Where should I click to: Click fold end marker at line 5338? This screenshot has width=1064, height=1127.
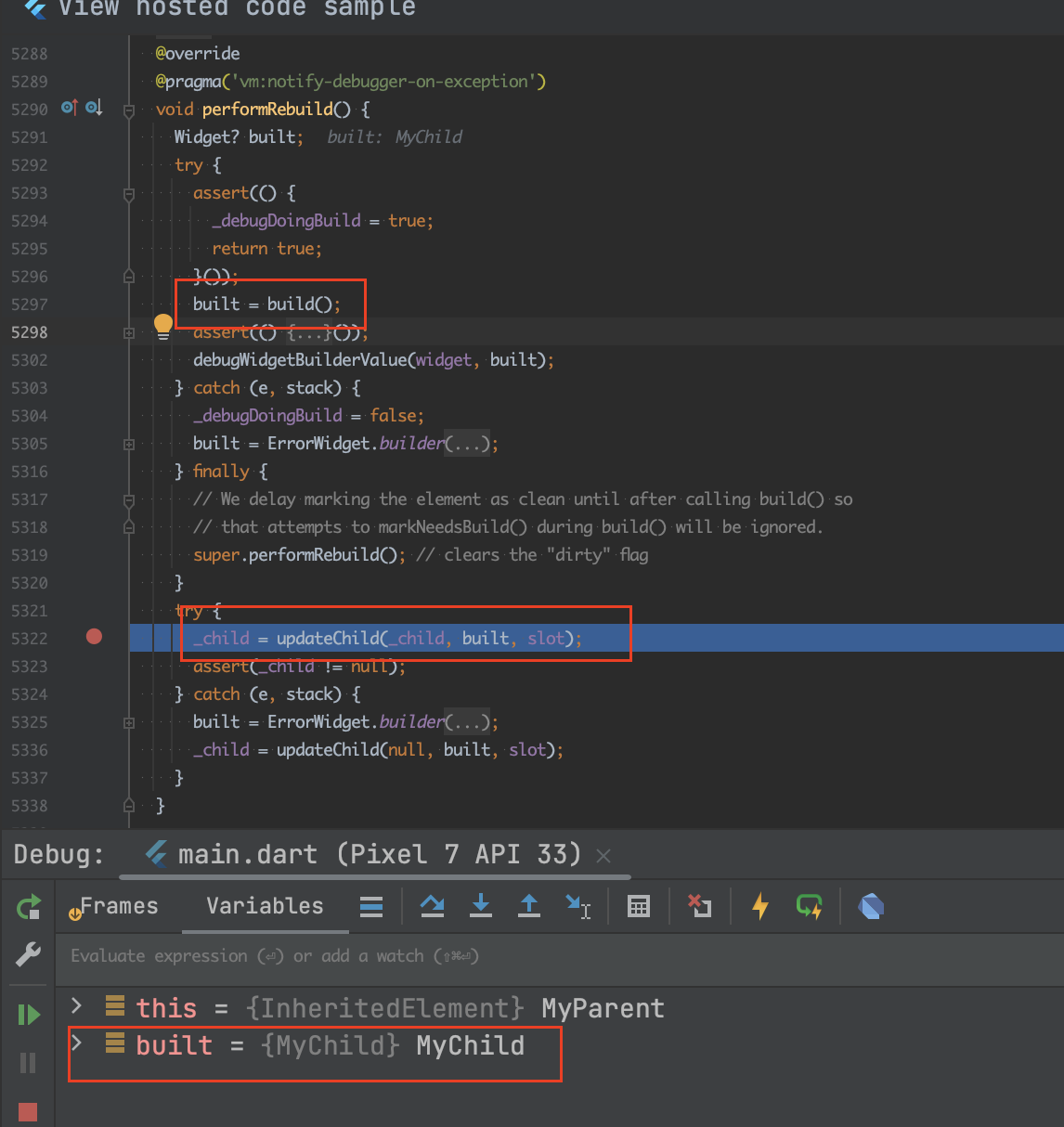coord(129,806)
